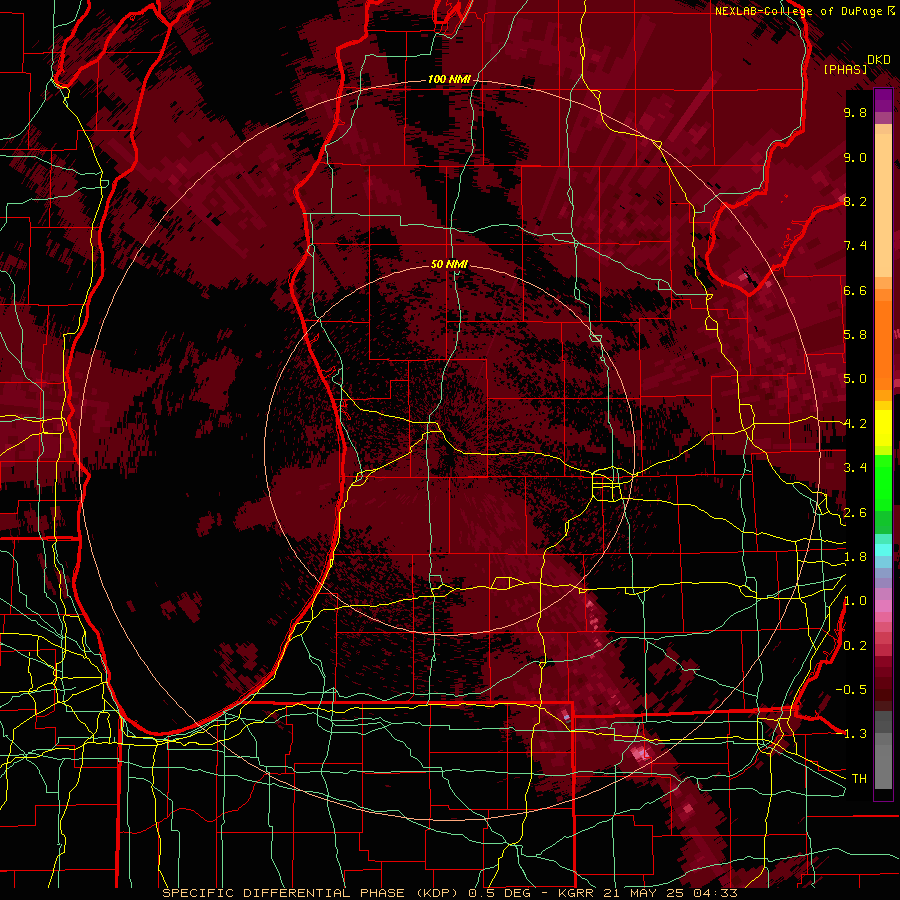
Task: Click the -0.5 scale value
Action: click(851, 690)
